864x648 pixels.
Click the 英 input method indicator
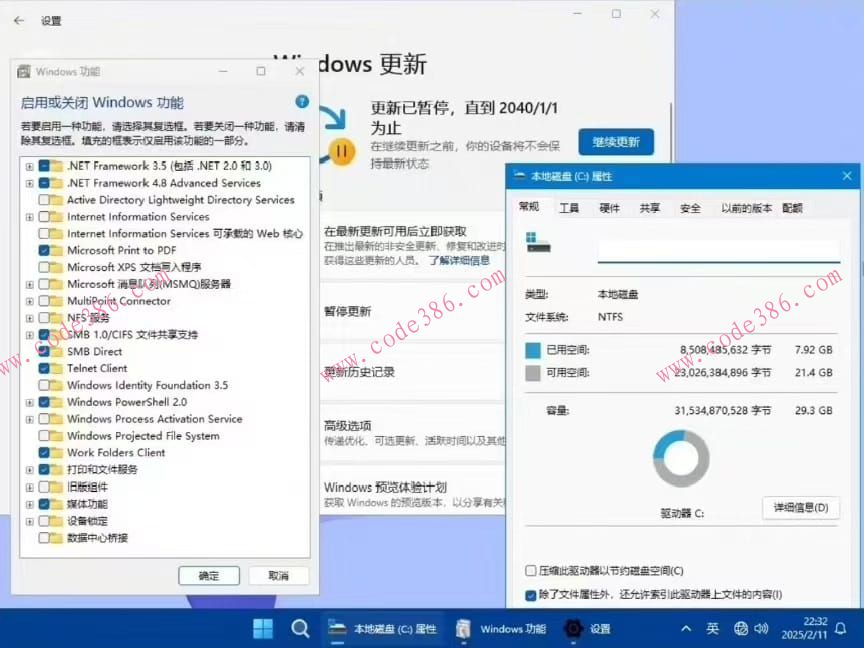pos(712,628)
